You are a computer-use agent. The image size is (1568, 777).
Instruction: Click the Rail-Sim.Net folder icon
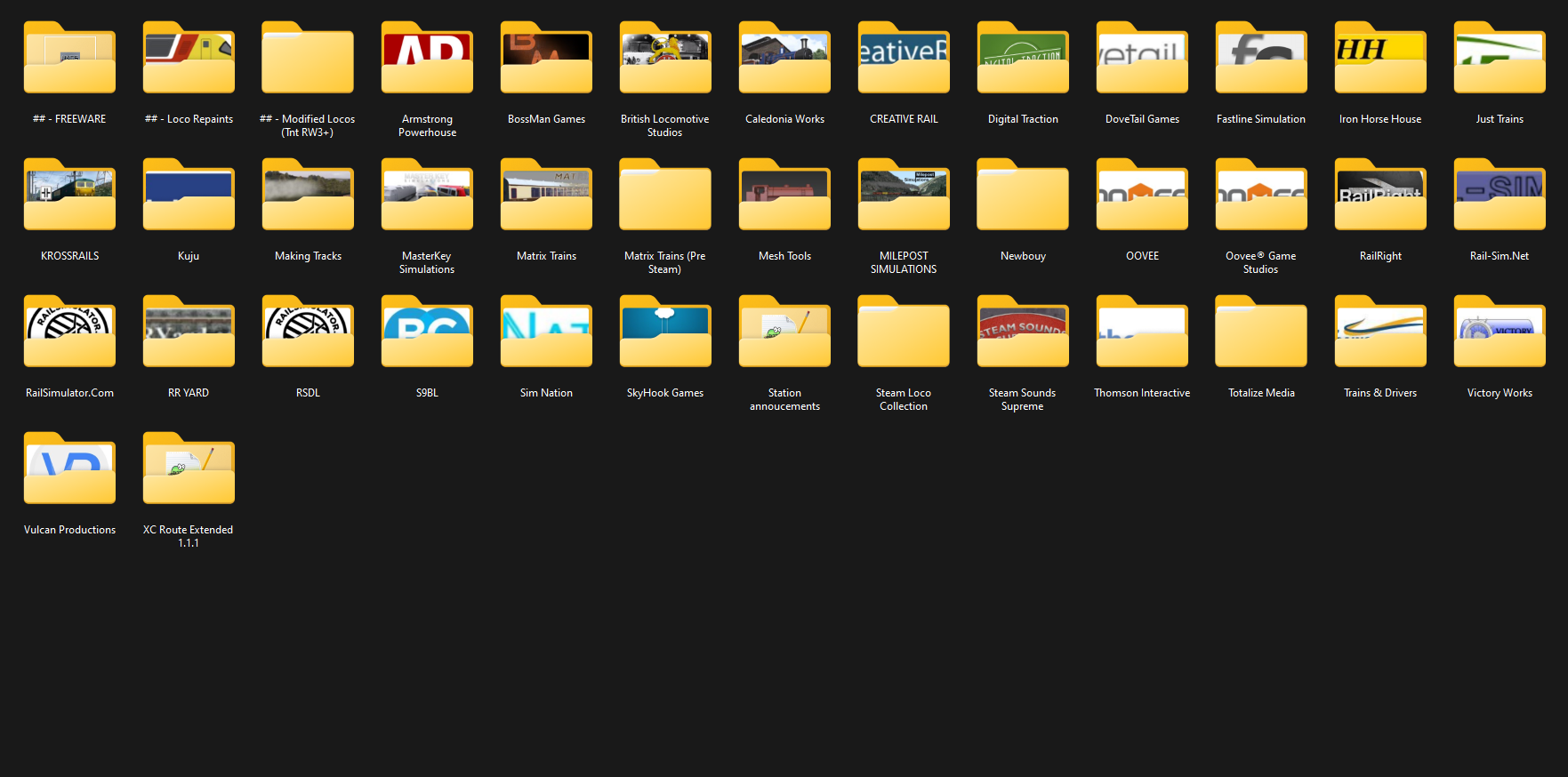click(1500, 196)
